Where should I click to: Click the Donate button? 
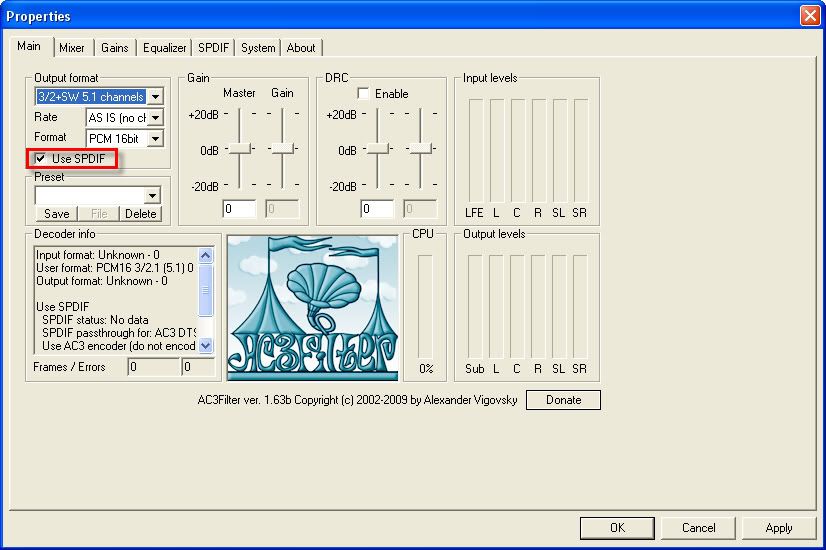(x=563, y=400)
